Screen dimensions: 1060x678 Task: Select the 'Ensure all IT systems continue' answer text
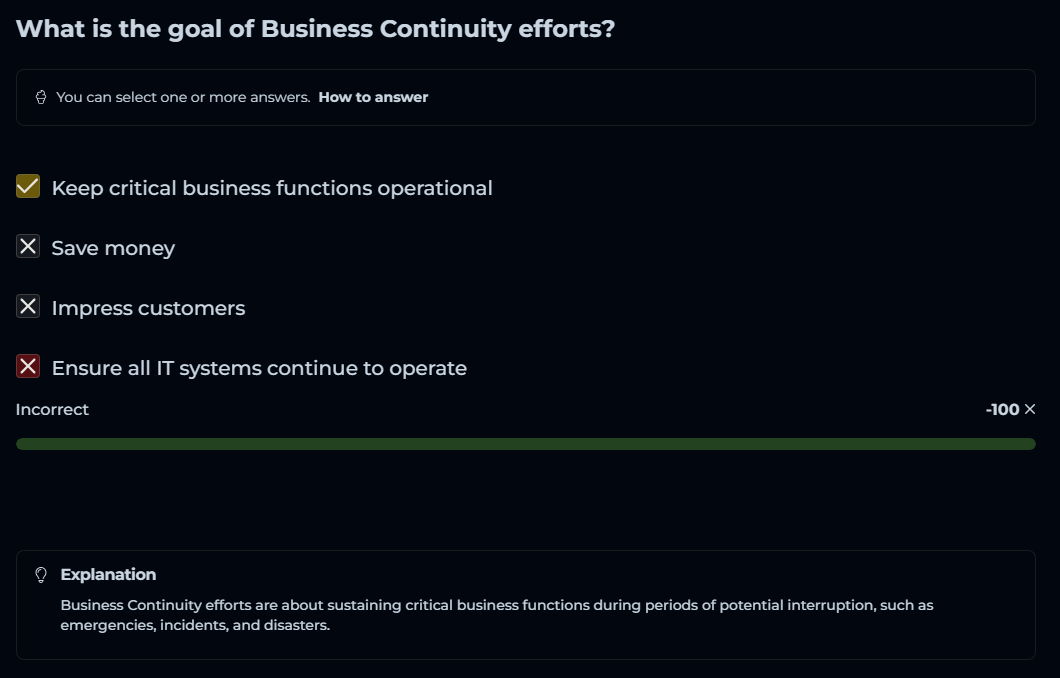point(259,368)
